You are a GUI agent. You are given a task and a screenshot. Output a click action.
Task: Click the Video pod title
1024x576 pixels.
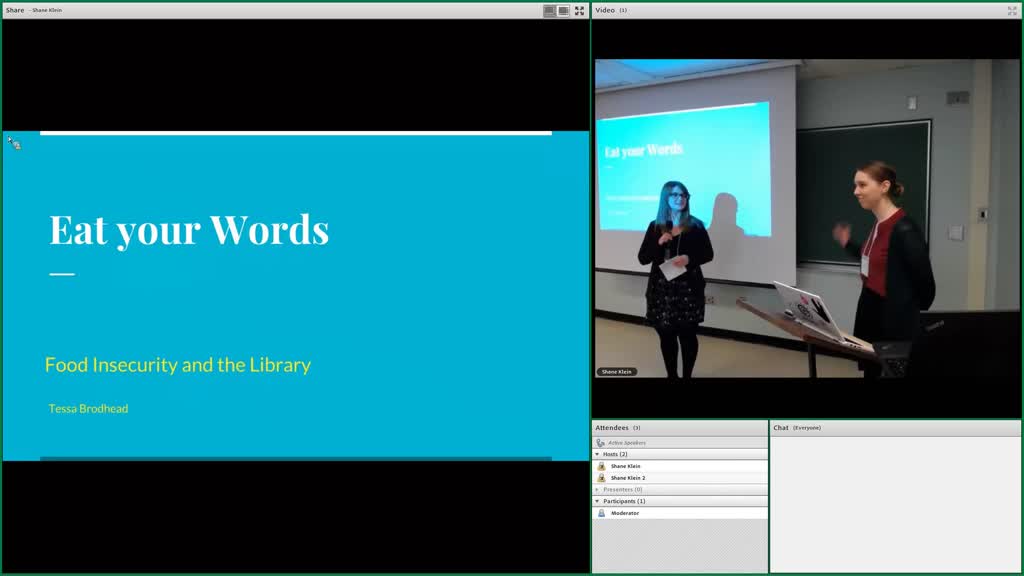coord(605,10)
